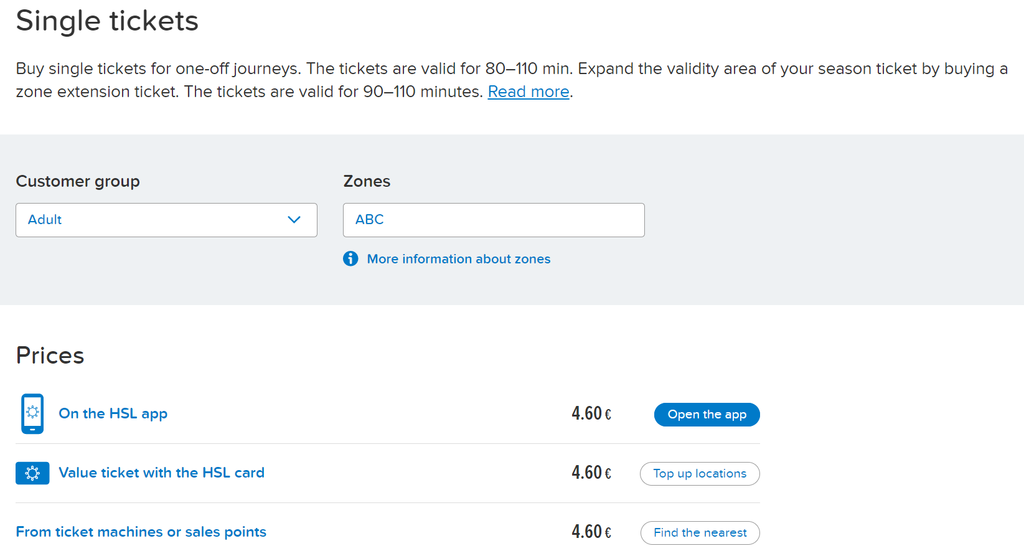Click the Top up locations button
This screenshot has height=556, width=1024.
699,474
